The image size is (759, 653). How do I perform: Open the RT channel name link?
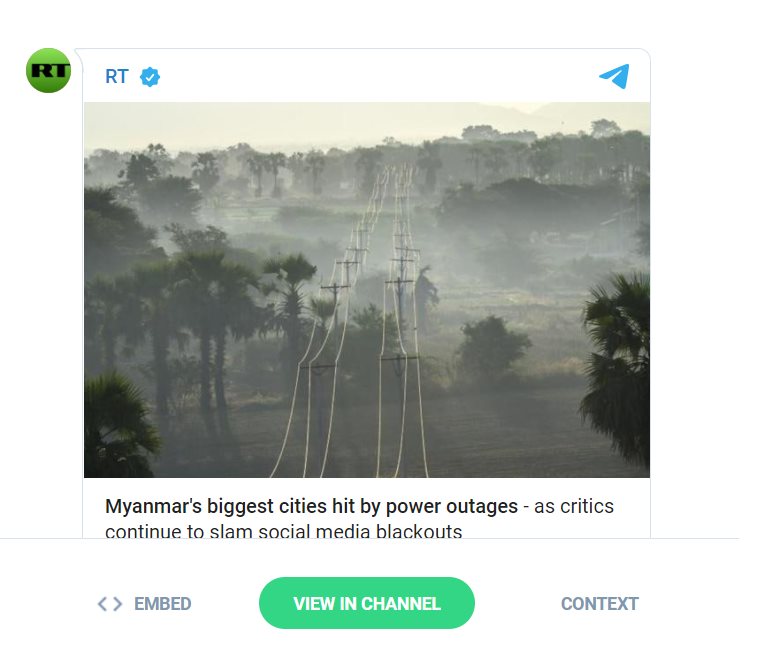117,76
